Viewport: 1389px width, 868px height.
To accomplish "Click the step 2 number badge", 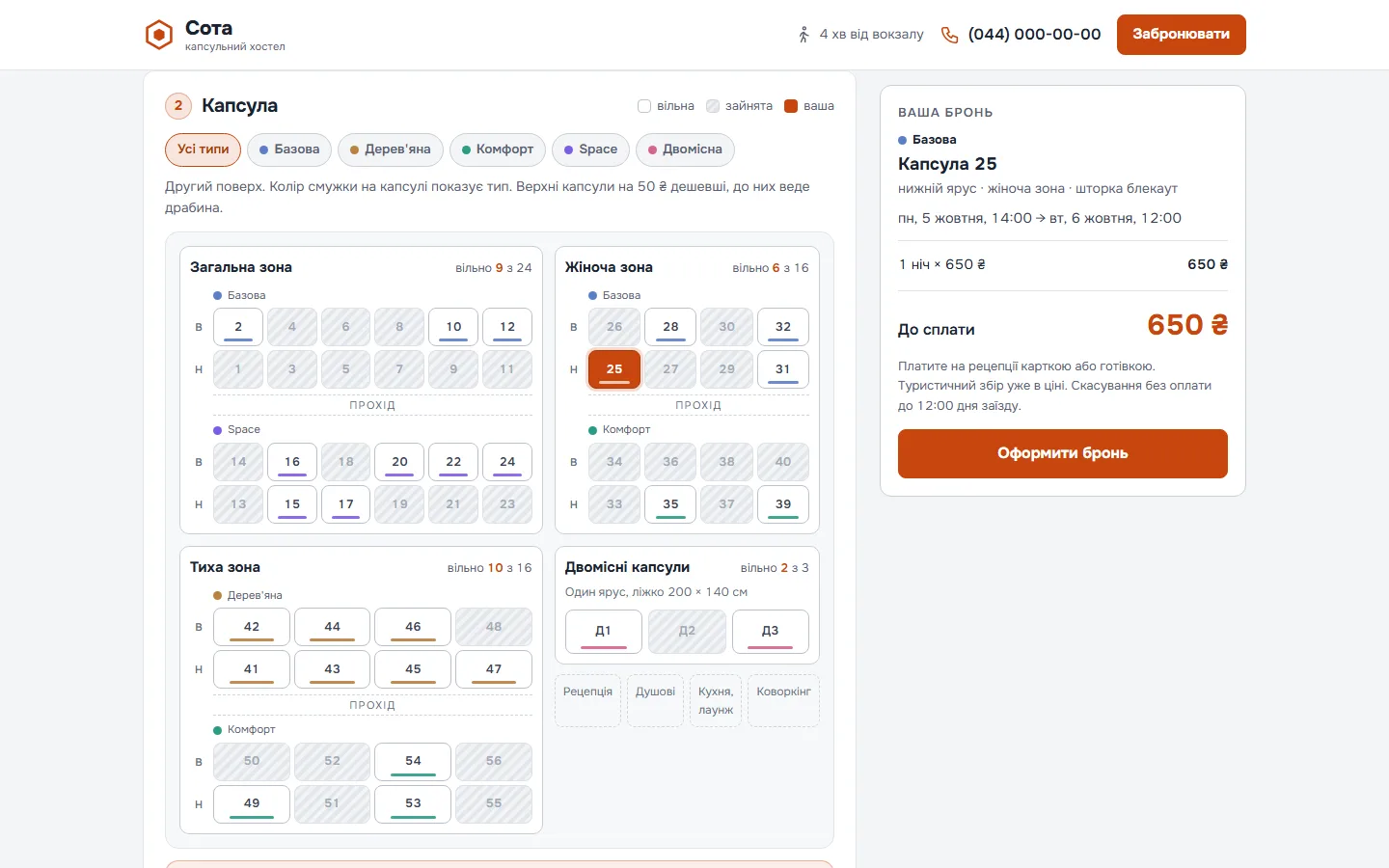I will [178, 106].
